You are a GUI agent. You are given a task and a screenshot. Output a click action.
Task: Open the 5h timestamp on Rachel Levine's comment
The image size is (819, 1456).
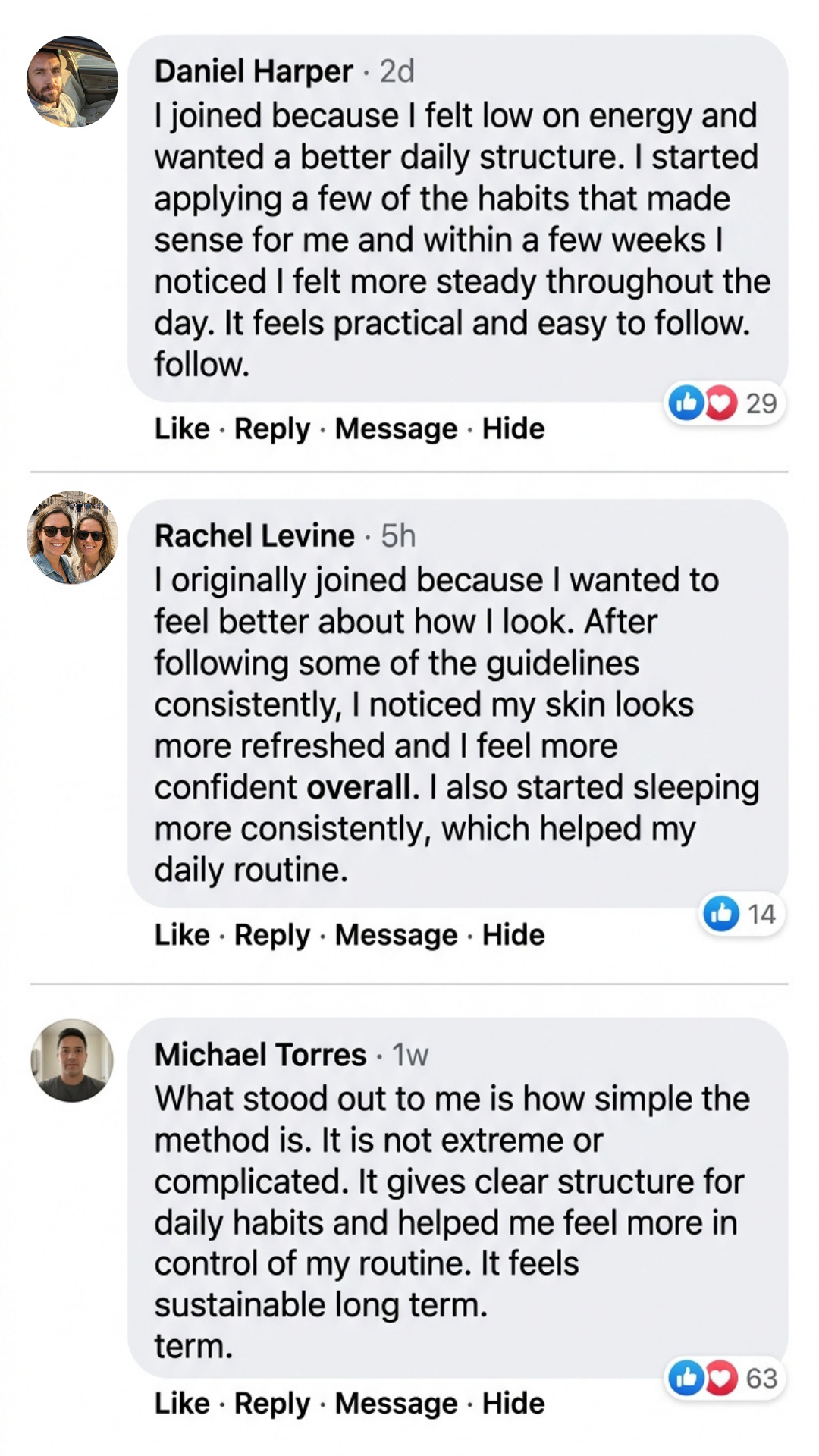(x=400, y=535)
